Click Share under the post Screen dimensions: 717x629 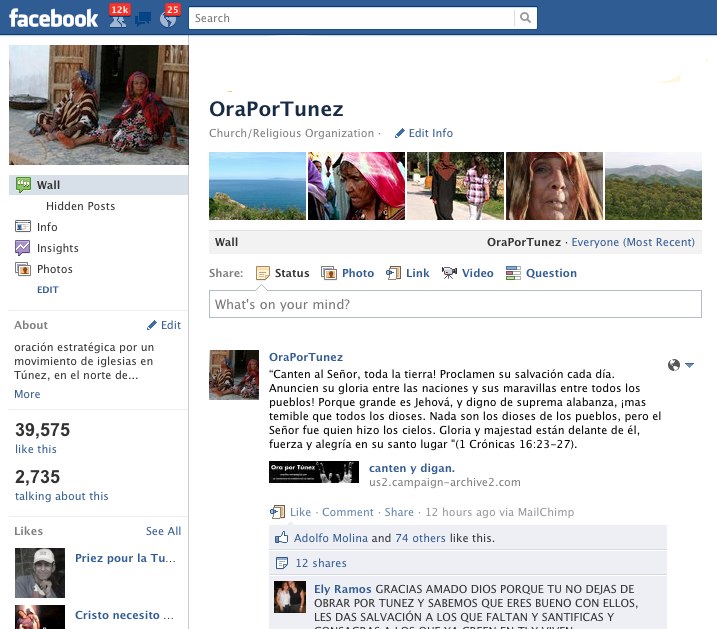[399, 512]
